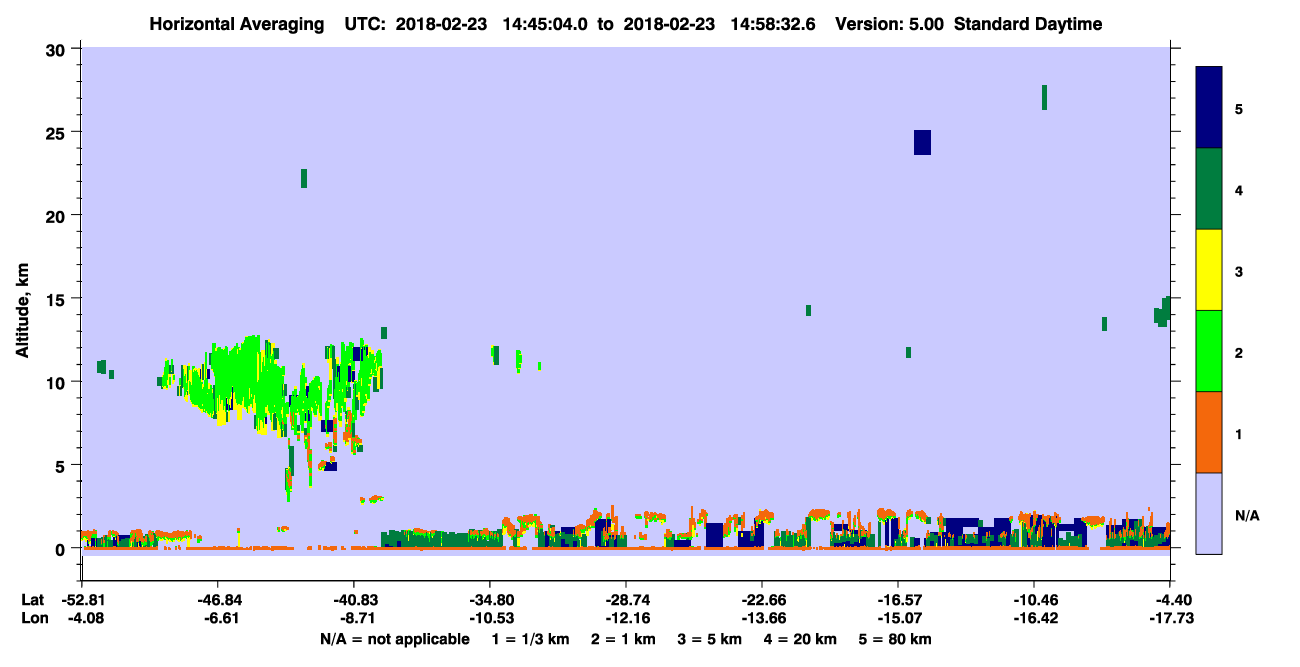
Task: Click the altitude tick label '15'
Action: coord(58,299)
